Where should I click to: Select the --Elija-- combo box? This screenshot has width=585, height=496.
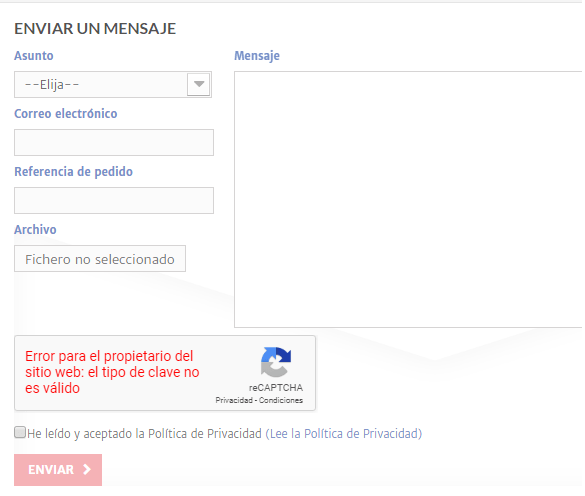(113, 85)
